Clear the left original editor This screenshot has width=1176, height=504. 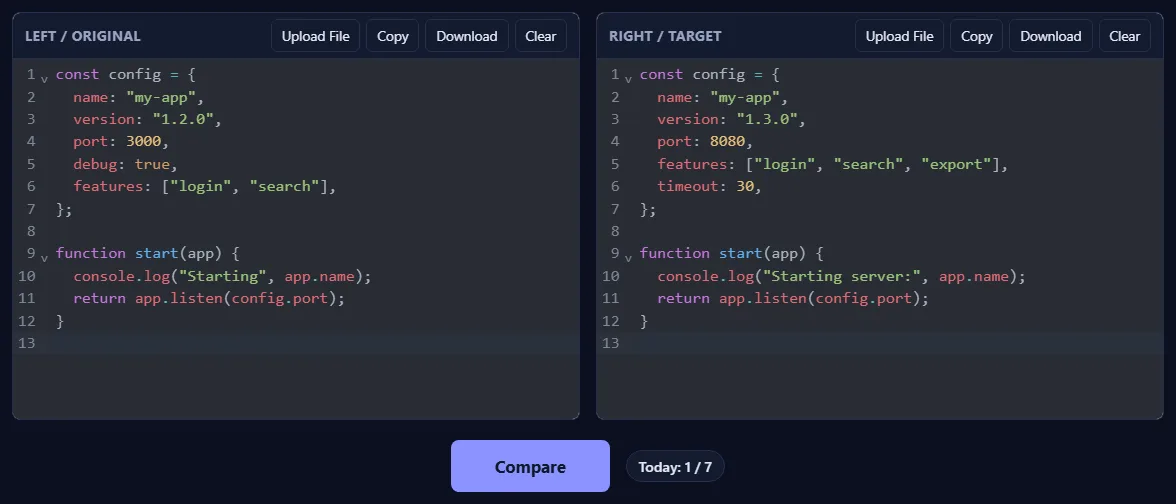pyautogui.click(x=541, y=36)
